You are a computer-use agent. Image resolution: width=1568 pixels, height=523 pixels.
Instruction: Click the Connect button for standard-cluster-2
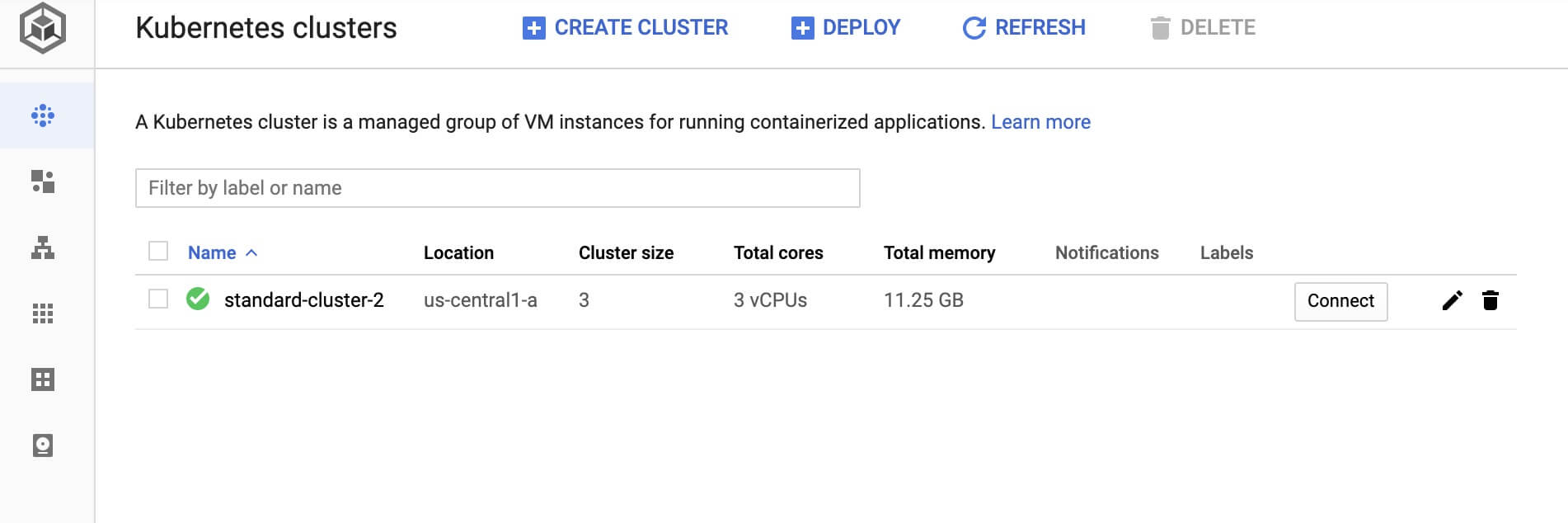point(1341,301)
